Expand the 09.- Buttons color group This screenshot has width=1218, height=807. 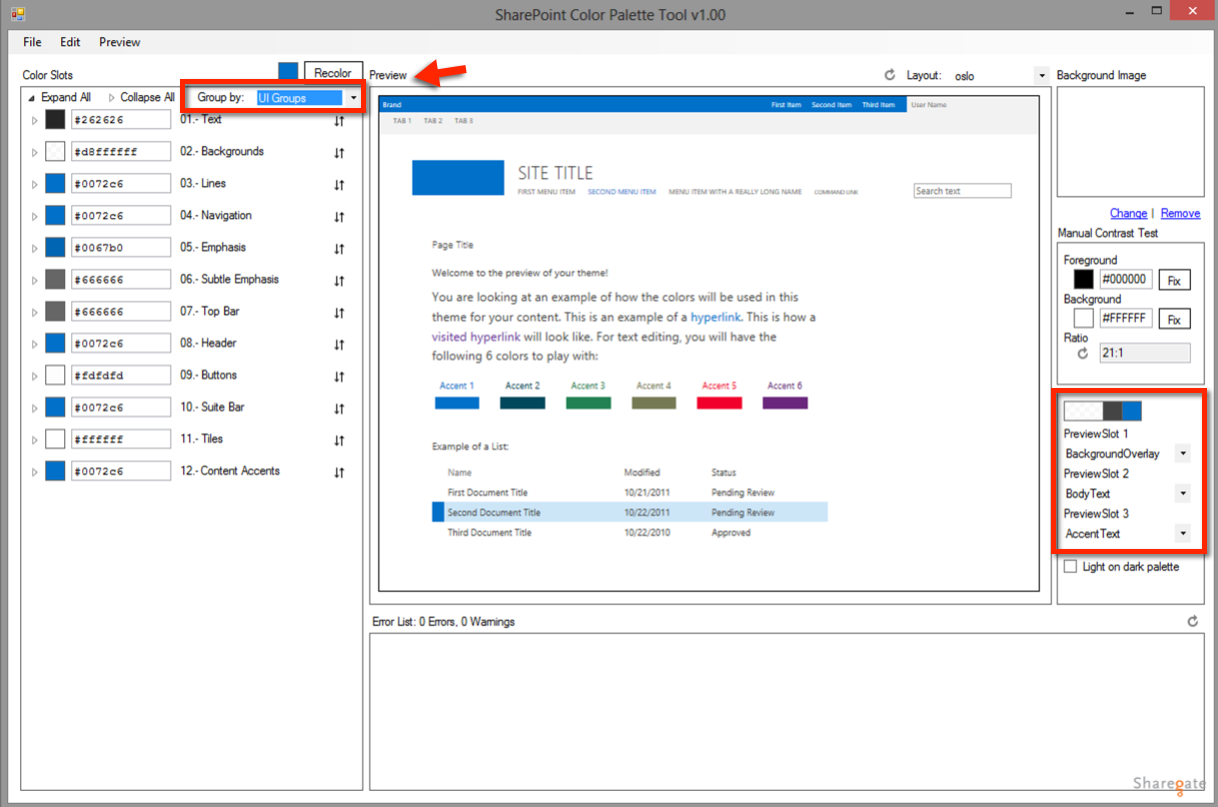click(x=34, y=377)
